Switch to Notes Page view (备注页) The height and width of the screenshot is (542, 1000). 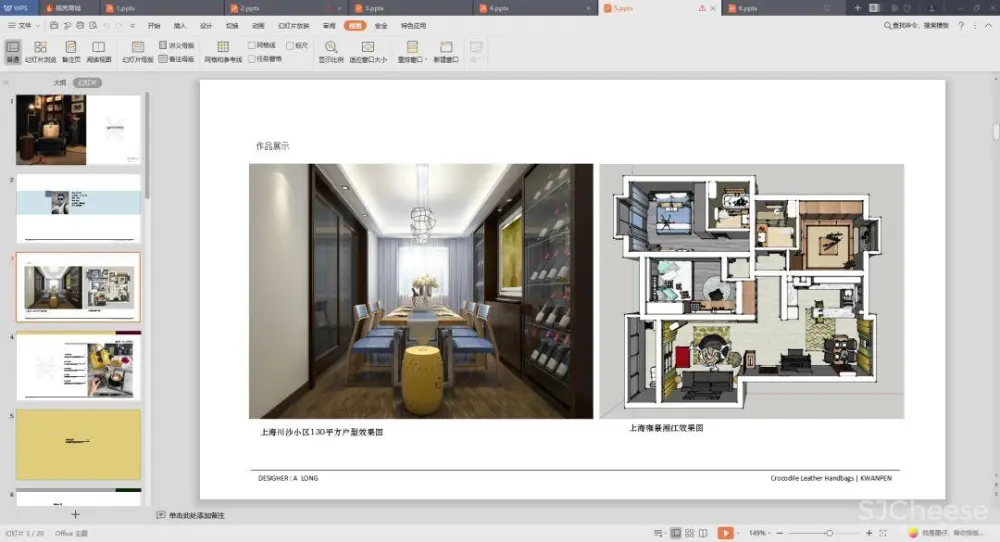[71, 52]
